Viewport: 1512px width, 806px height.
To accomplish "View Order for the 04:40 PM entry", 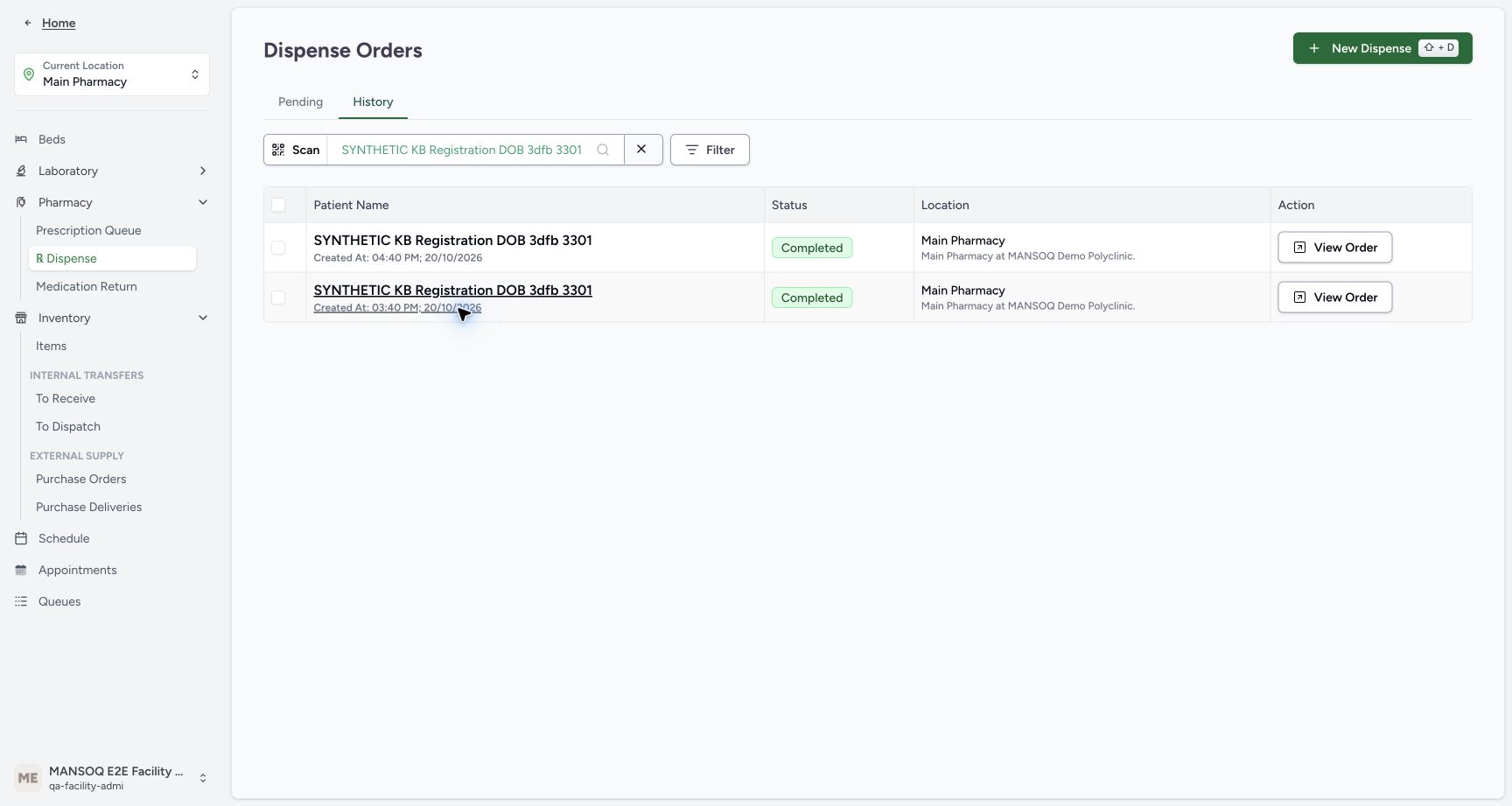I will [1335, 248].
